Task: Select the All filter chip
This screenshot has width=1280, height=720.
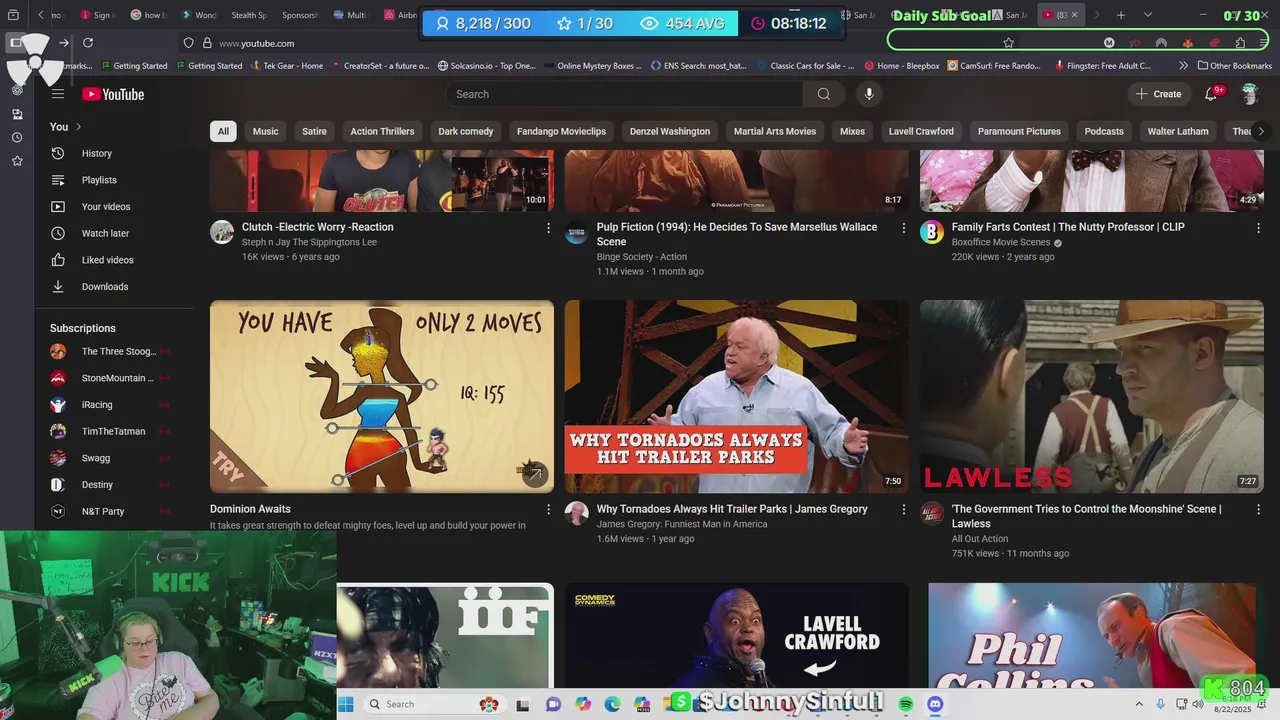Action: pos(223,131)
